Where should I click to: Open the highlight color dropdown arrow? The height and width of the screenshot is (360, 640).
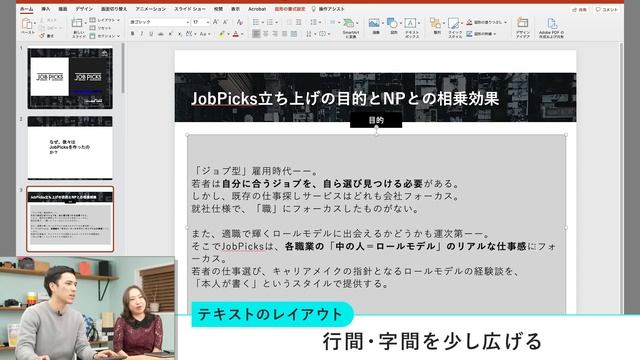click(228, 34)
